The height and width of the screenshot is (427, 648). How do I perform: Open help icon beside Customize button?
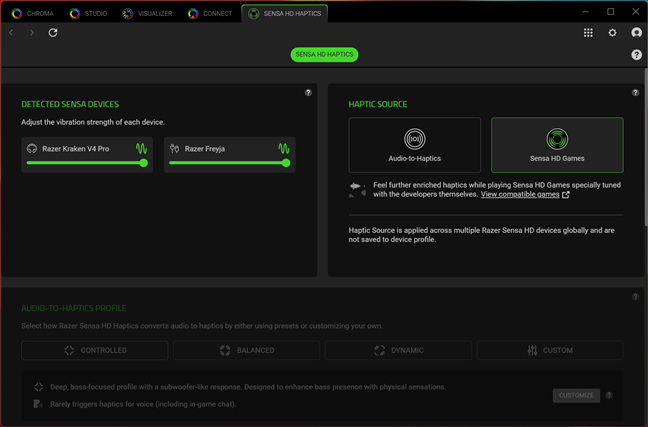pyautogui.click(x=609, y=396)
